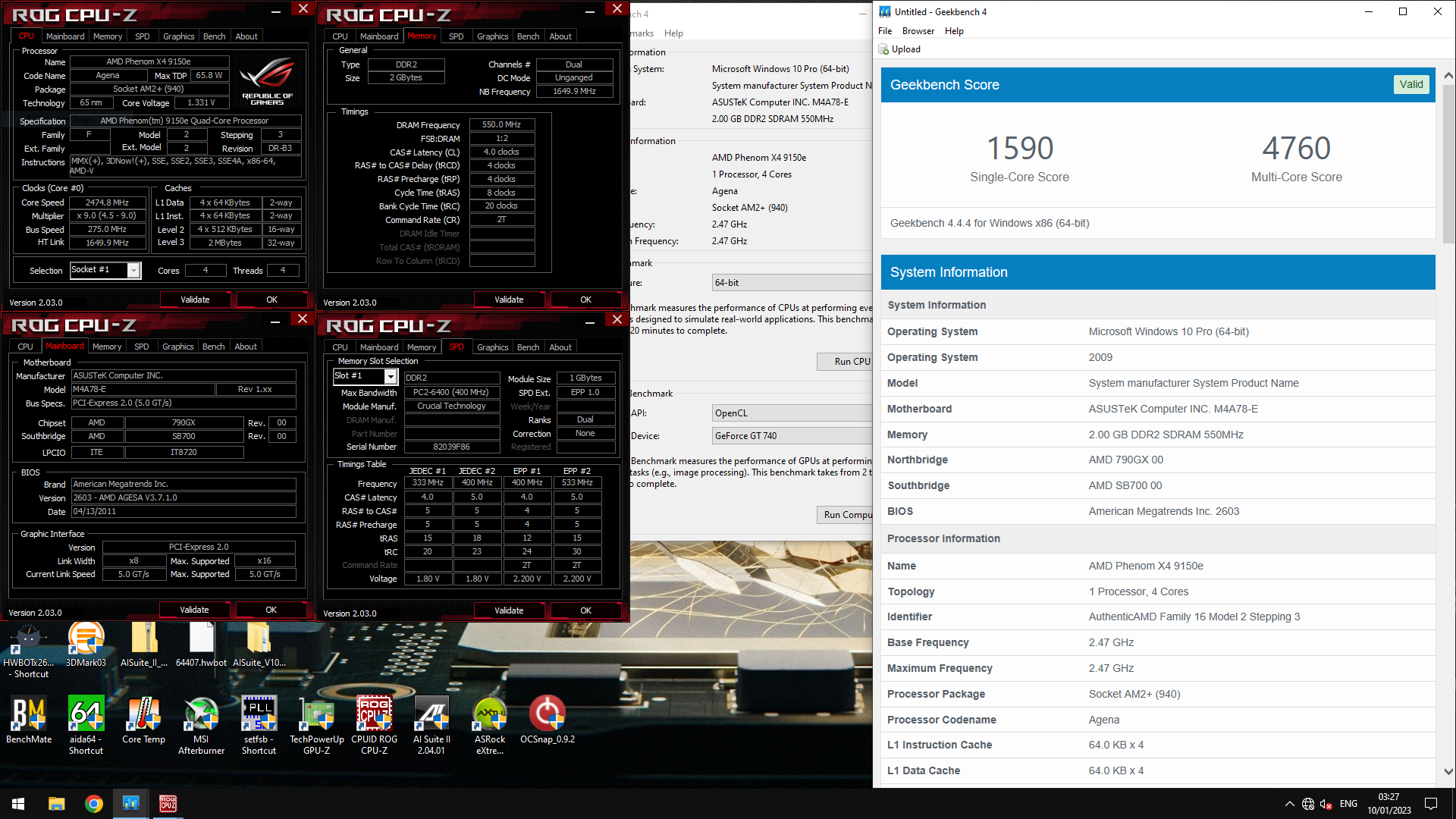The image size is (1456, 819).
Task: Switch to the ROG CPU-Z taskbar icon
Action: 168,804
